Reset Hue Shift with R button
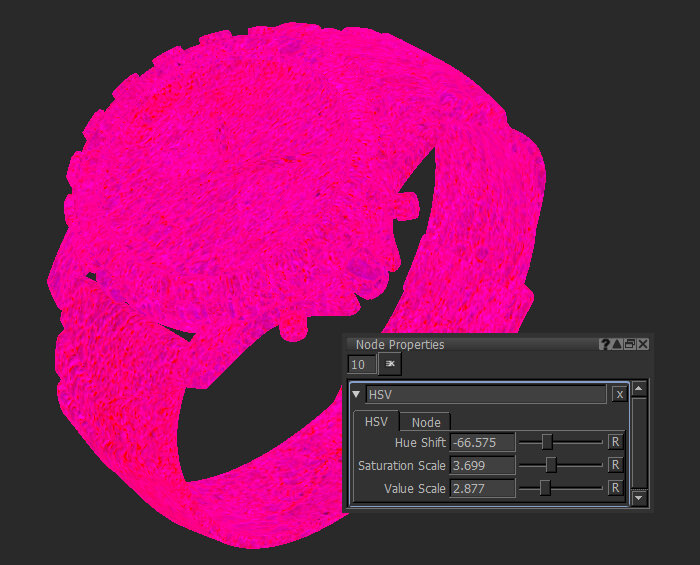The height and width of the screenshot is (565, 700). 615,441
